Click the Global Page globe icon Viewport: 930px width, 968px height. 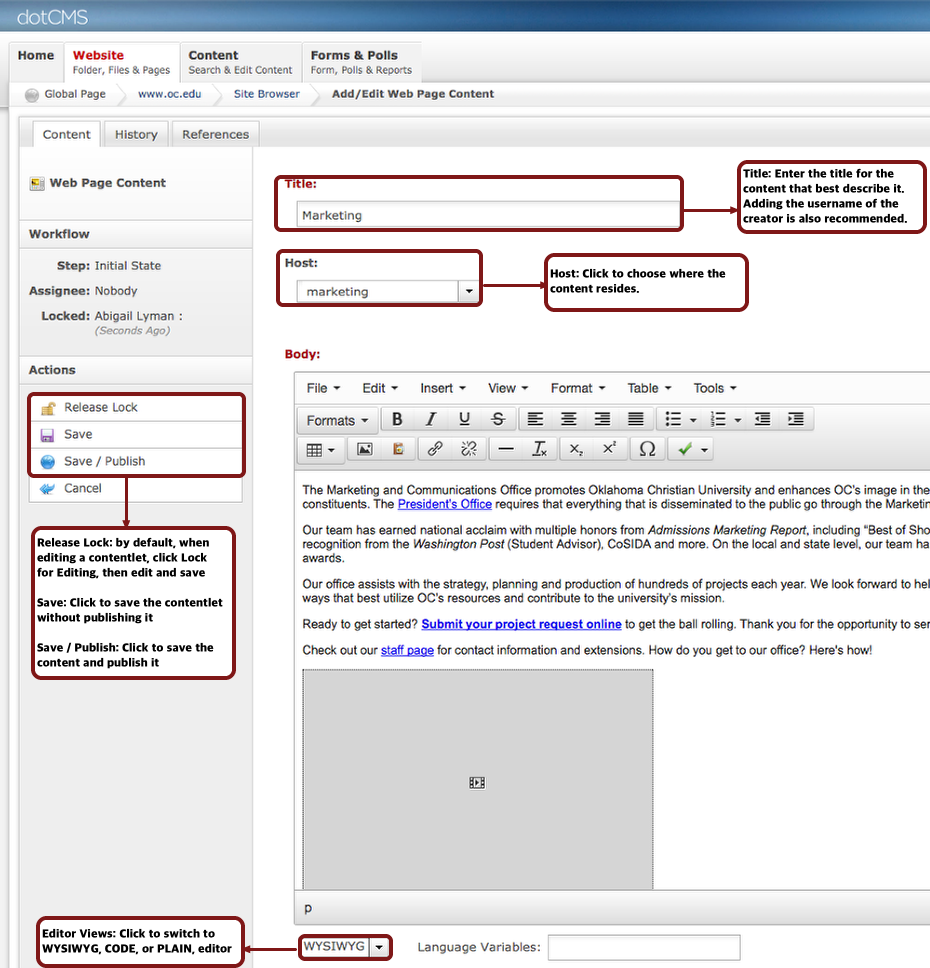pos(31,95)
